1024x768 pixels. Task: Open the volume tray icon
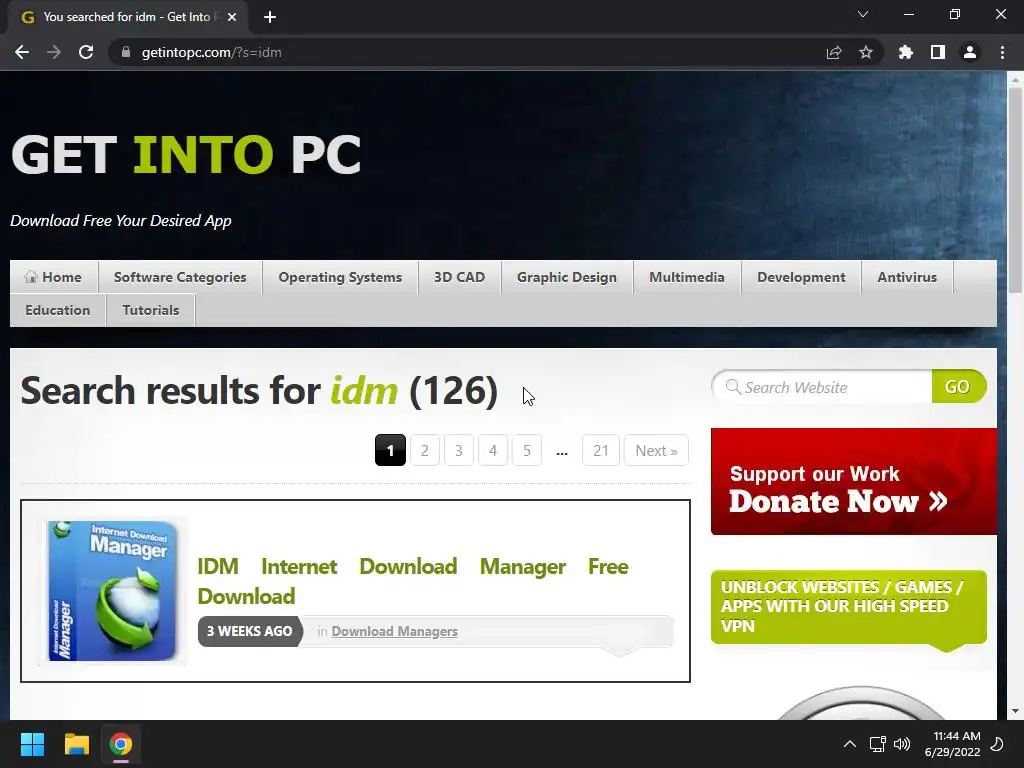tap(902, 744)
